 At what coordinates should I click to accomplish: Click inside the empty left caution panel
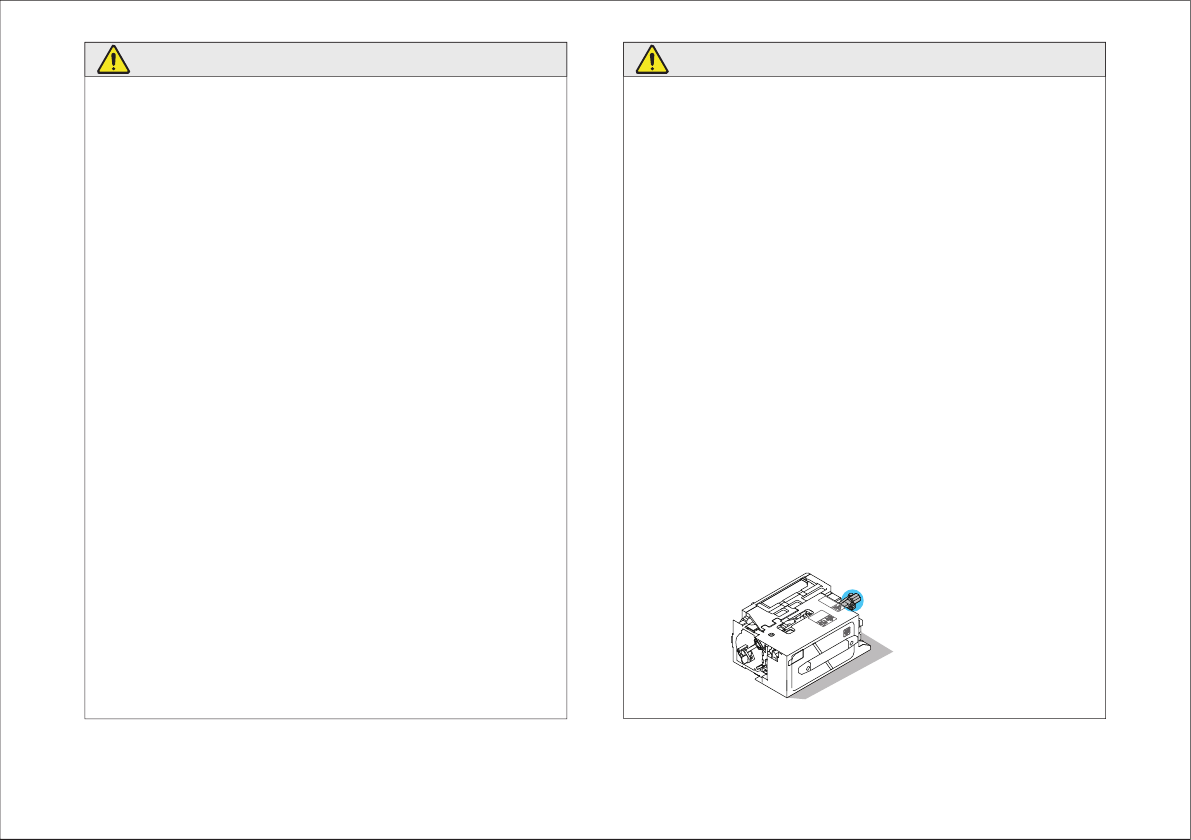[x=325, y=396]
